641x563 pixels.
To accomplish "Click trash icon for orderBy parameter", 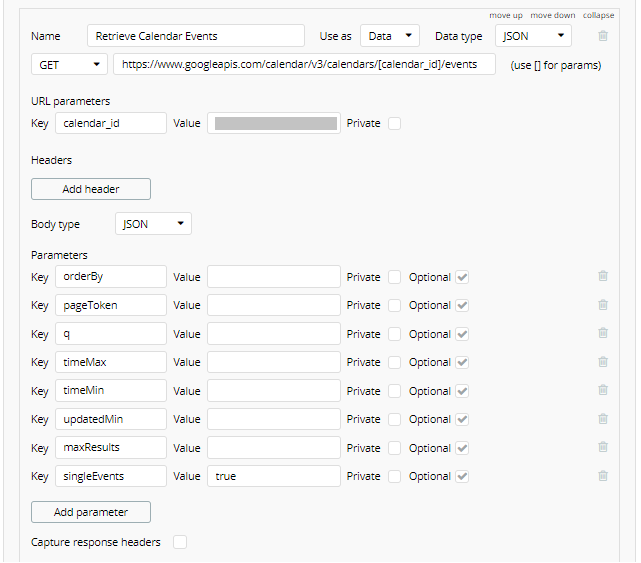I will [x=602, y=277].
